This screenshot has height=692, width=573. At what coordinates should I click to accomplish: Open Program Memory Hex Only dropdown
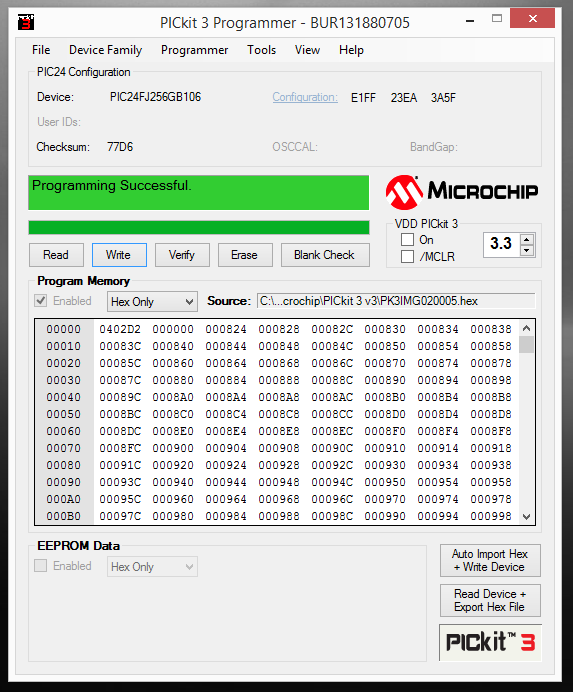click(x=152, y=302)
